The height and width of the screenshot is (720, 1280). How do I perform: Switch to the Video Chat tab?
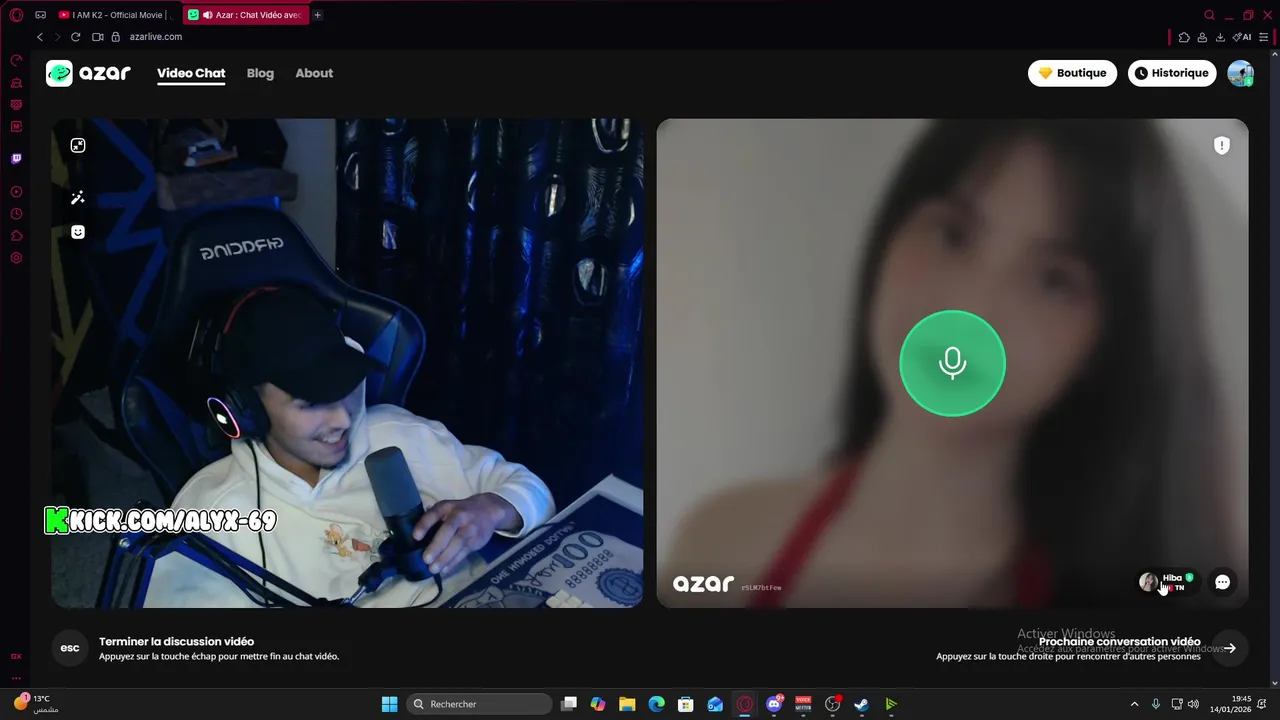(191, 73)
